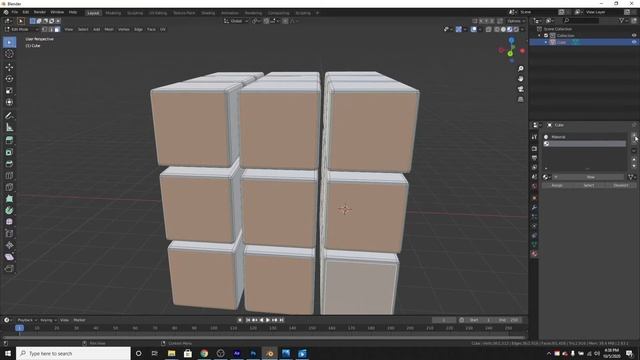Open the Mesh menu in viewport header
640x360 pixels.
(x=109, y=29)
